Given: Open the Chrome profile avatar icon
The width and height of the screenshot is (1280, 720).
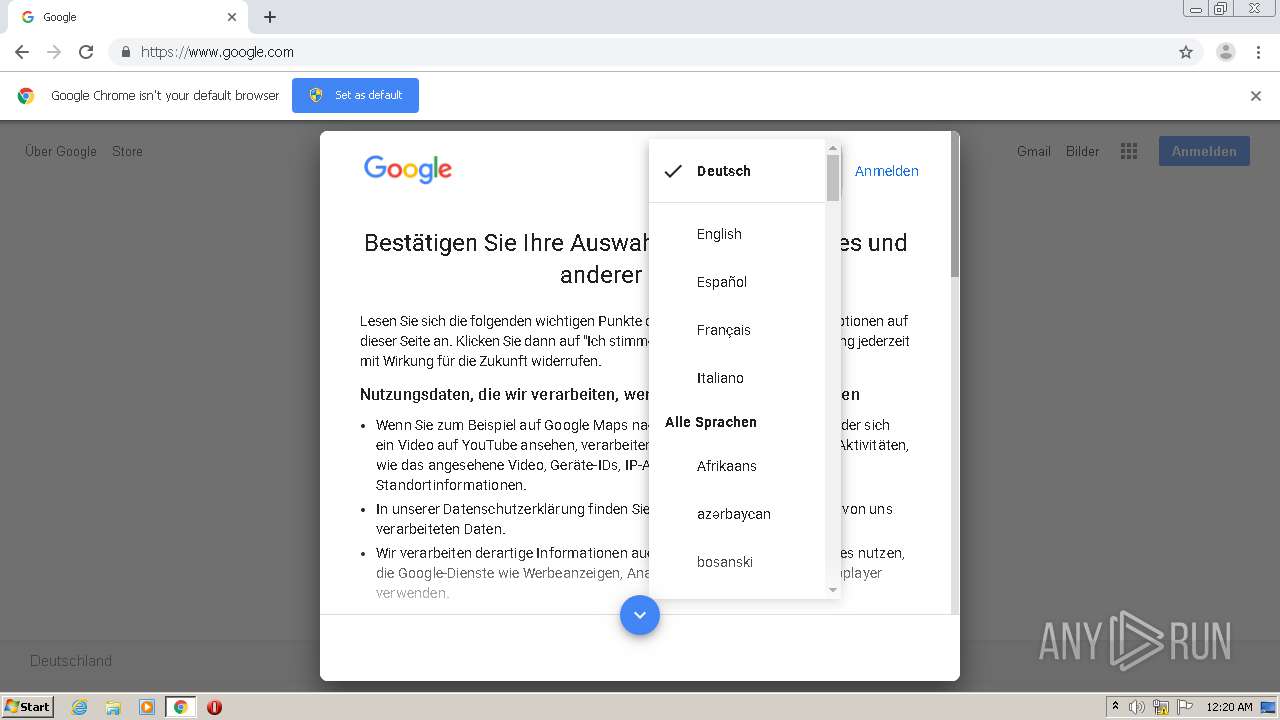Looking at the screenshot, I should [x=1226, y=52].
